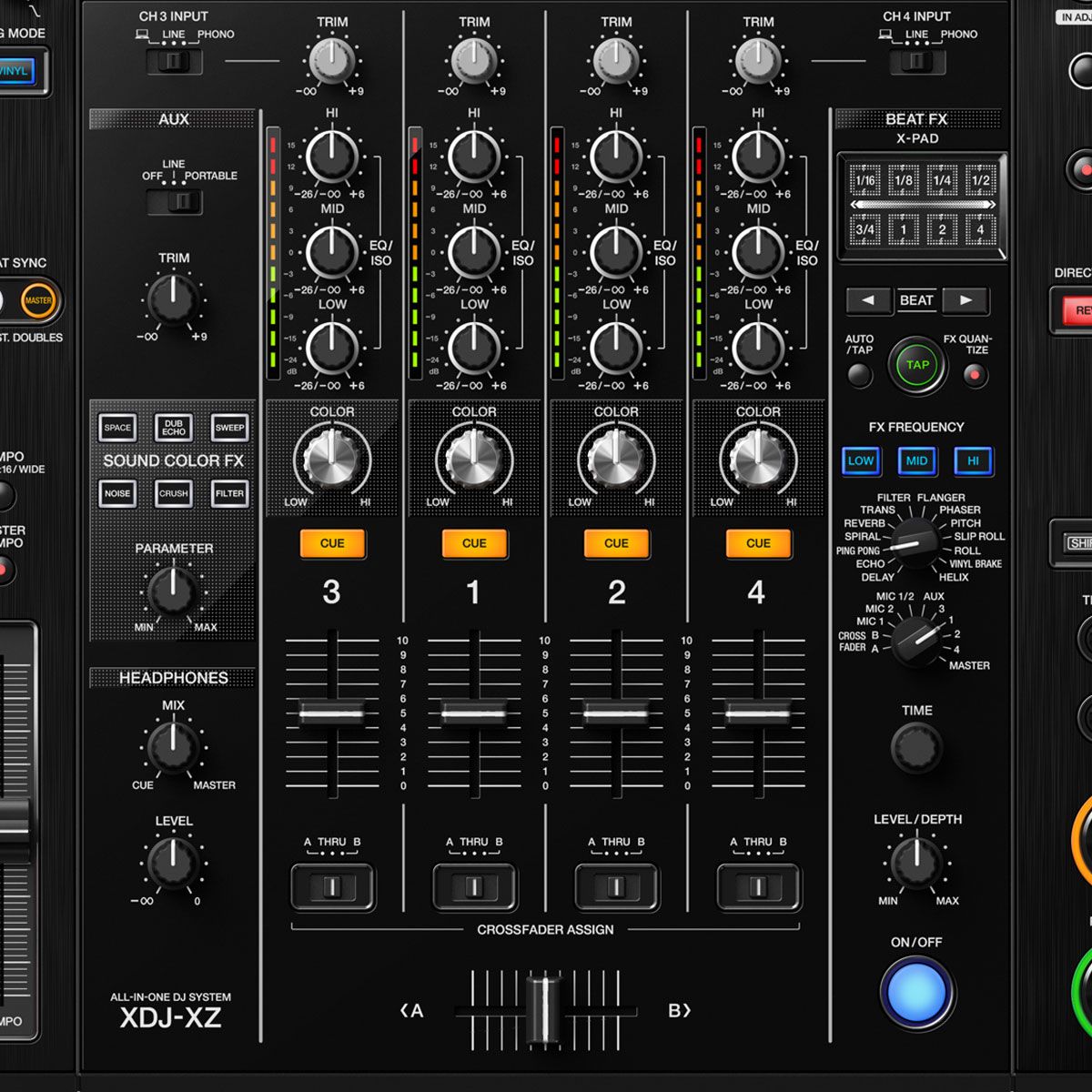Select the HI FX frequency band
The width and height of the screenshot is (1092, 1092).
coord(973,461)
